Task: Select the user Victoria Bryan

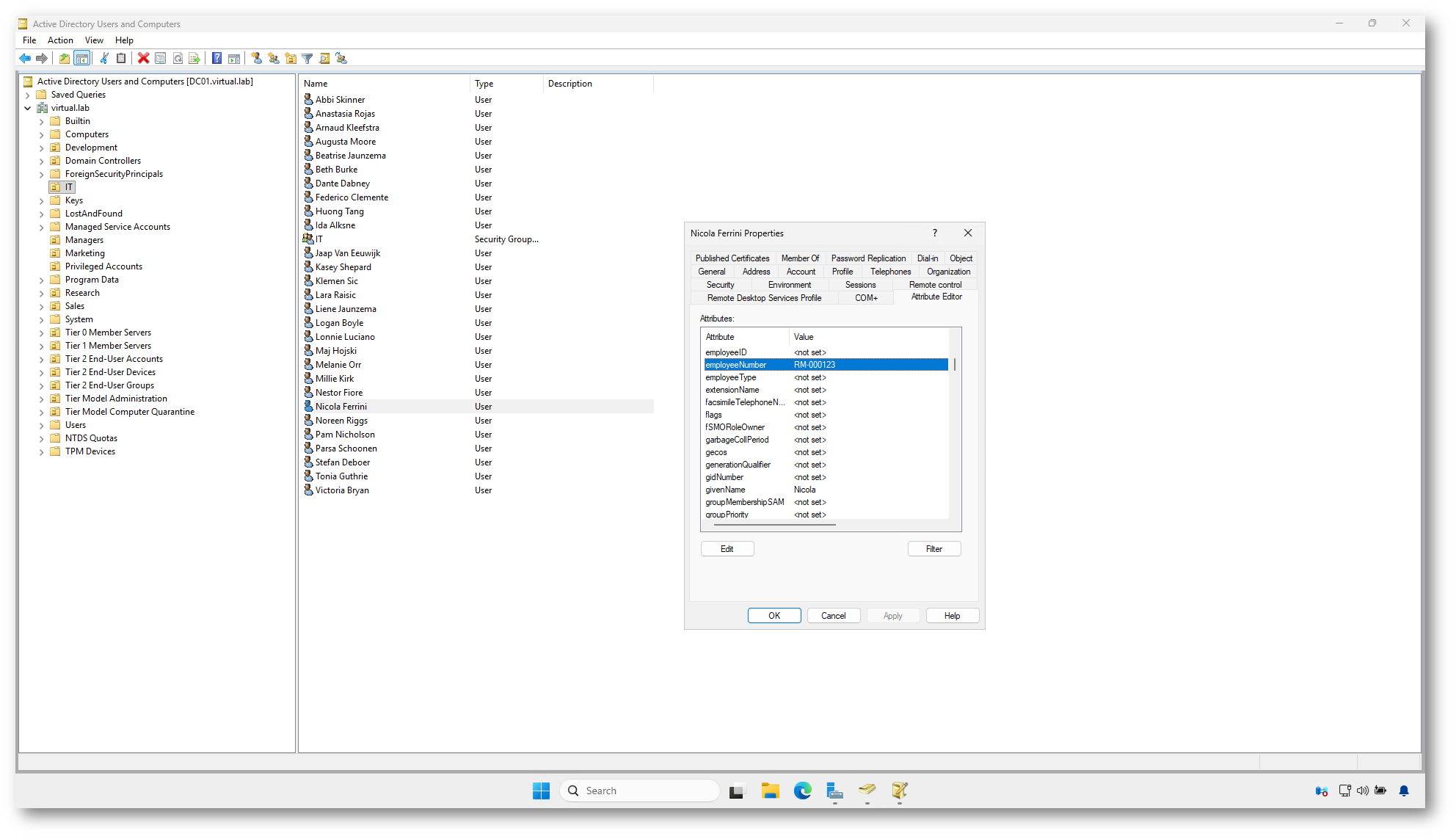Action: coord(342,490)
